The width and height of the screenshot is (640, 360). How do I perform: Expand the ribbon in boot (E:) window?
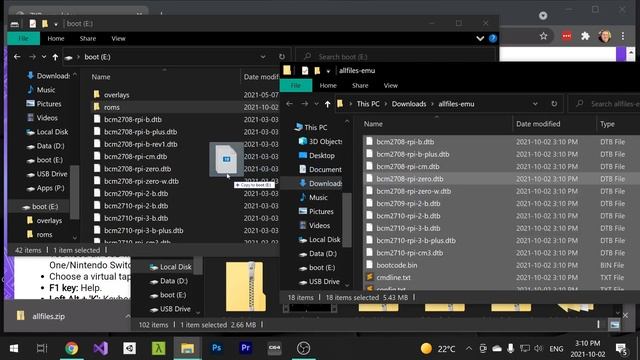pos(480,38)
